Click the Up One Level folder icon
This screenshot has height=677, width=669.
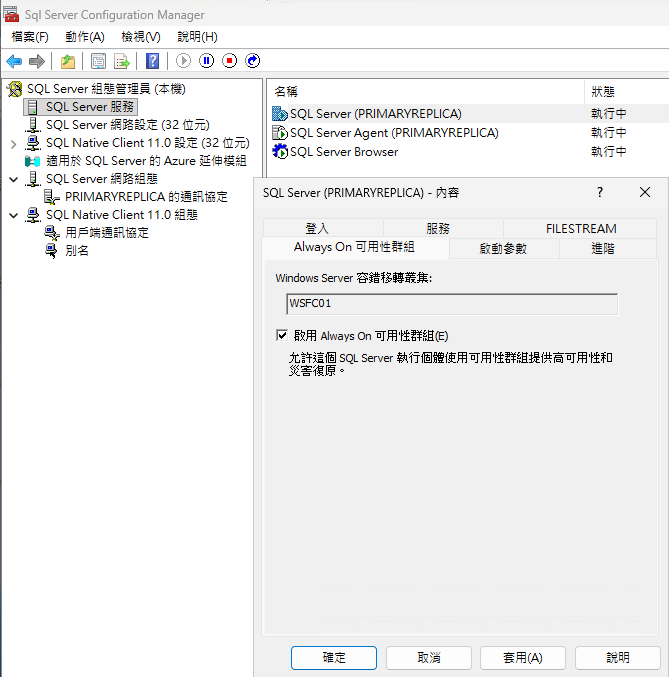(68, 61)
